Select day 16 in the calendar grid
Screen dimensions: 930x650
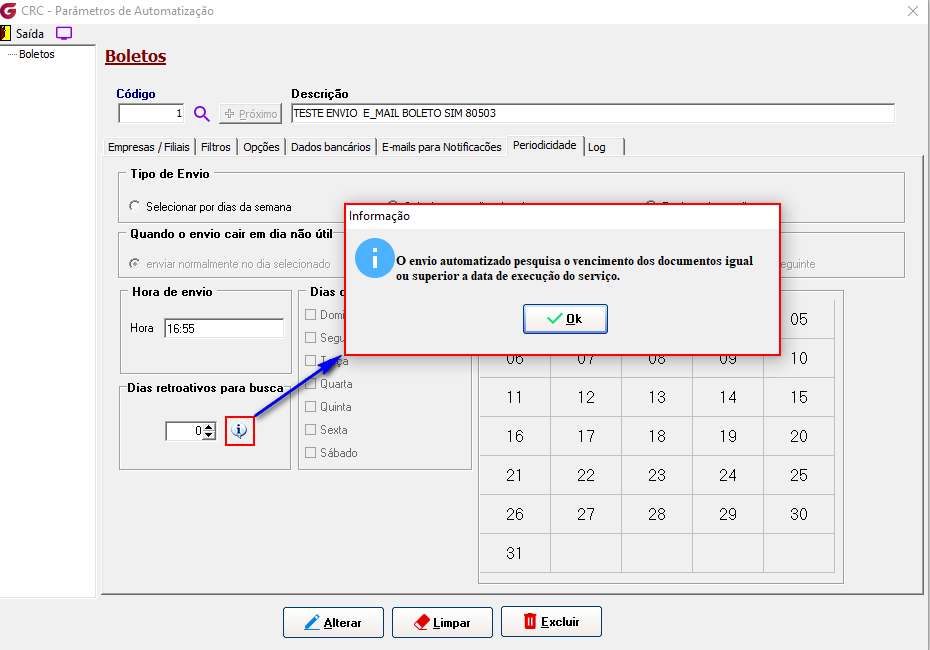[x=515, y=436]
